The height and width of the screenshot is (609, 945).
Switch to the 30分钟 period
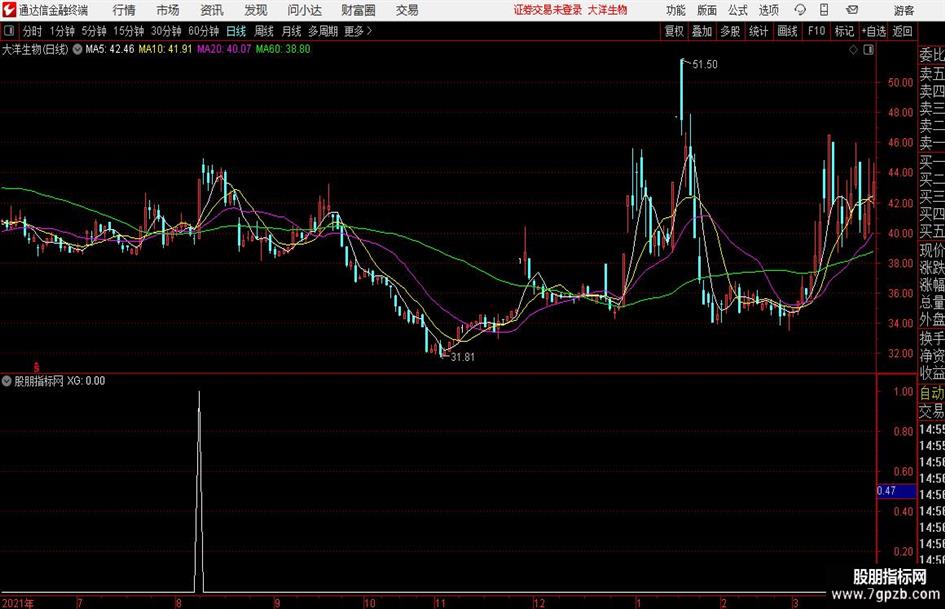tap(166, 31)
